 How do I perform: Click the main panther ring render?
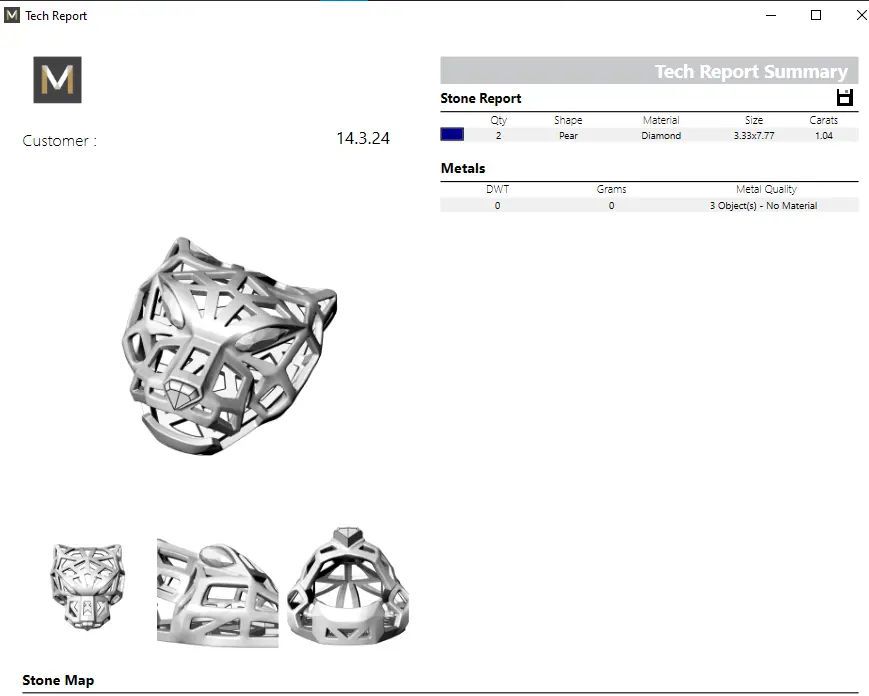pos(228,345)
